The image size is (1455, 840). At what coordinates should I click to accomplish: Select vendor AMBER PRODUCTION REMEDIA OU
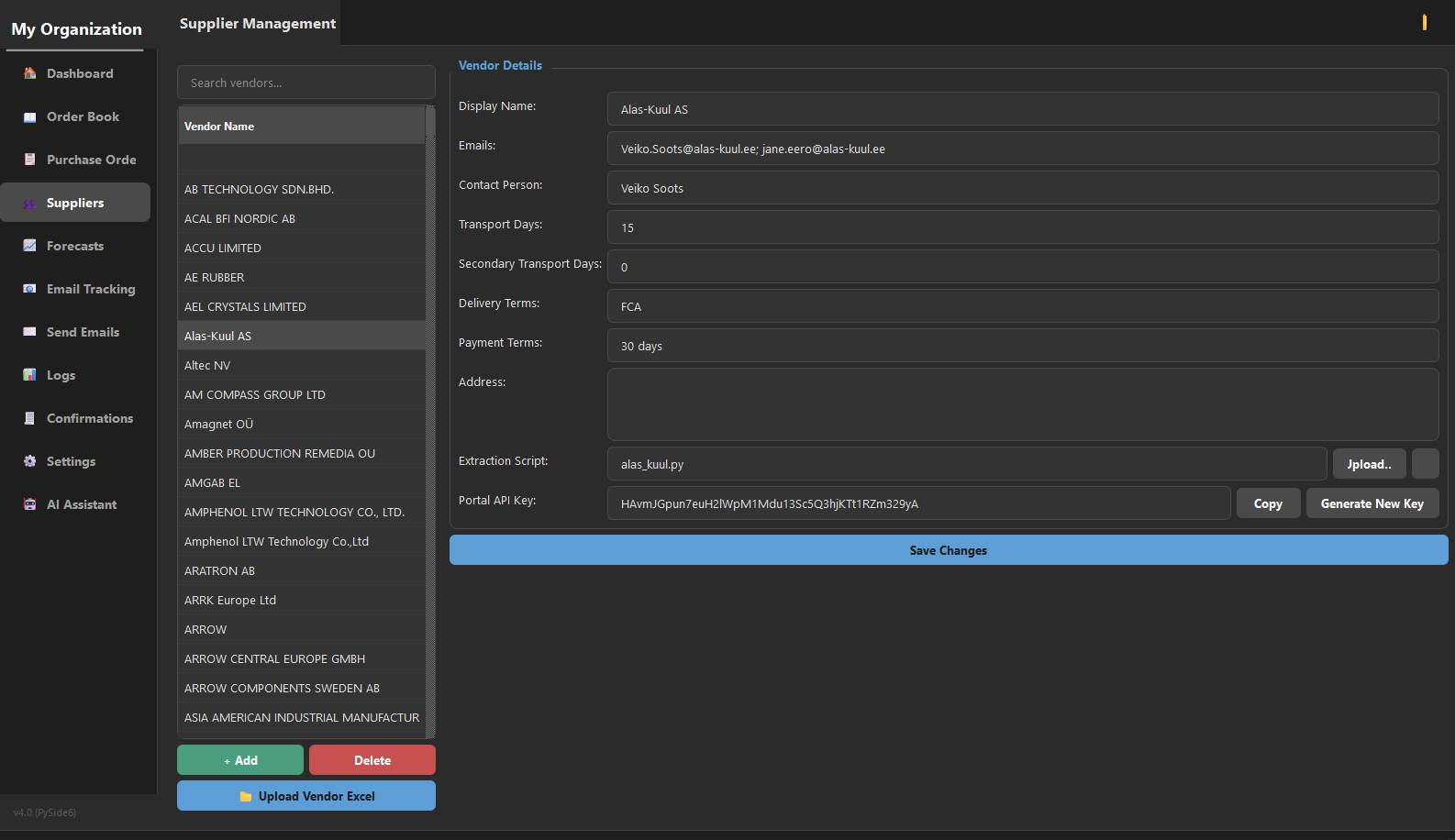(x=302, y=453)
